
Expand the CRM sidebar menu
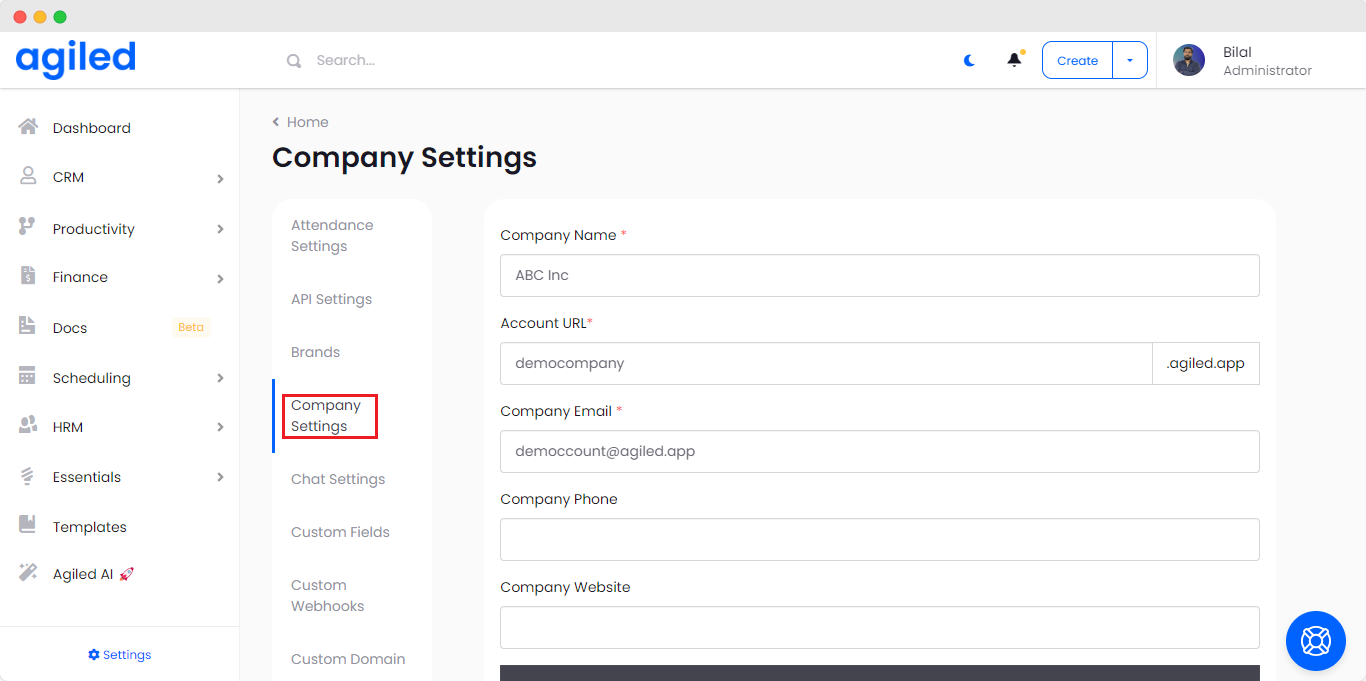pos(220,178)
